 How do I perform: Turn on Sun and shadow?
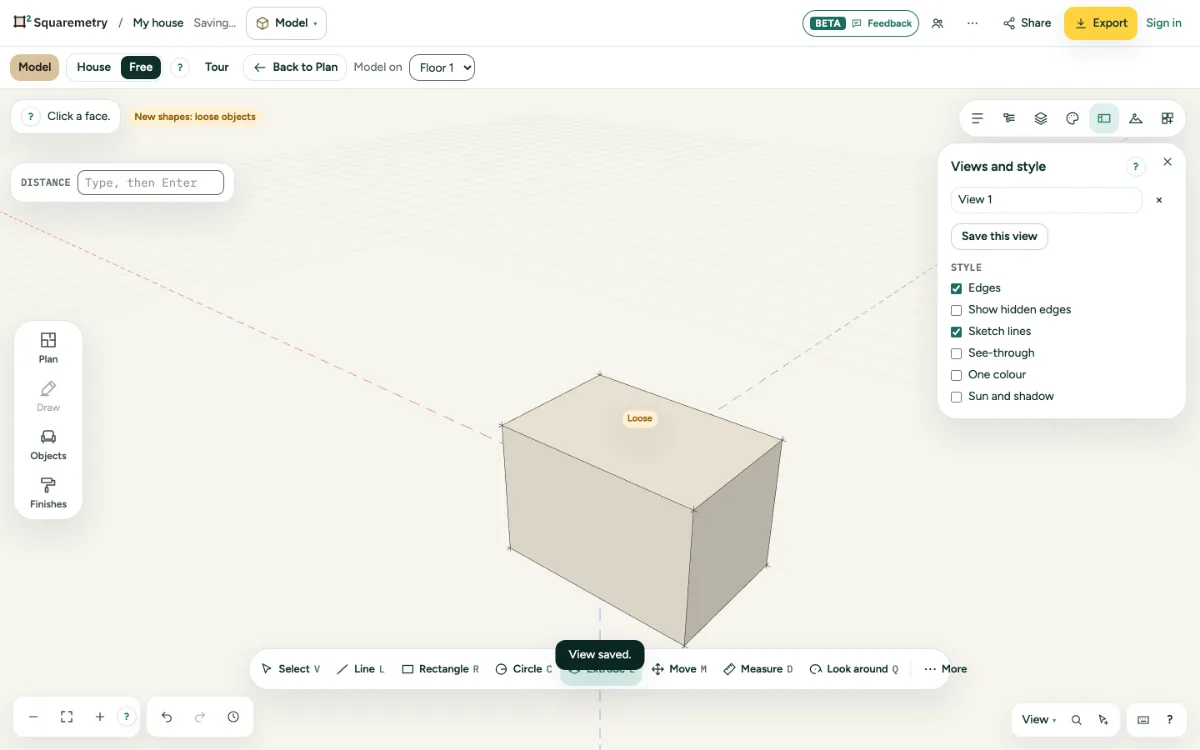(x=956, y=397)
